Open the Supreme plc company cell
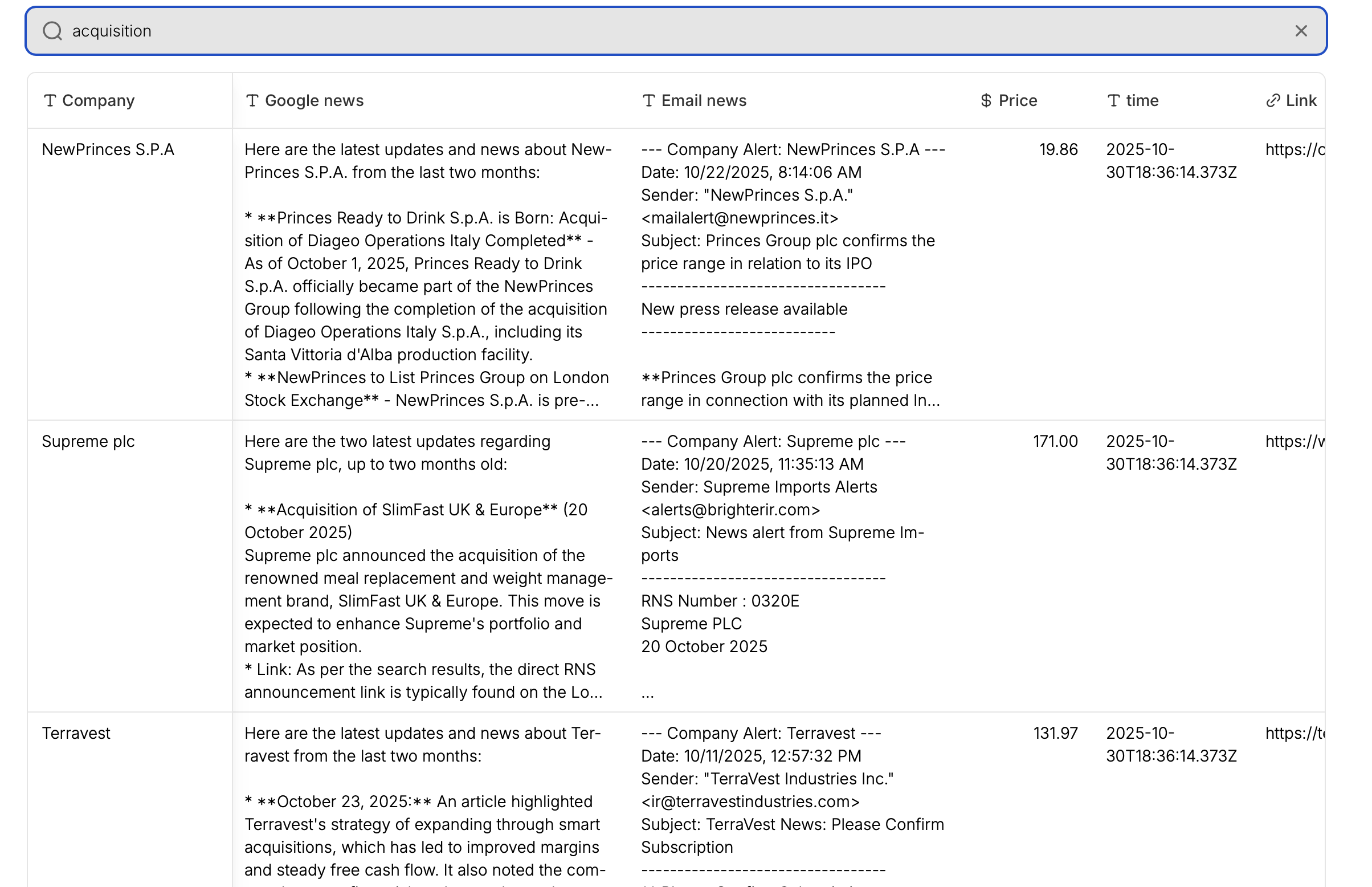Screen dimensions: 1372x887 [88, 442]
